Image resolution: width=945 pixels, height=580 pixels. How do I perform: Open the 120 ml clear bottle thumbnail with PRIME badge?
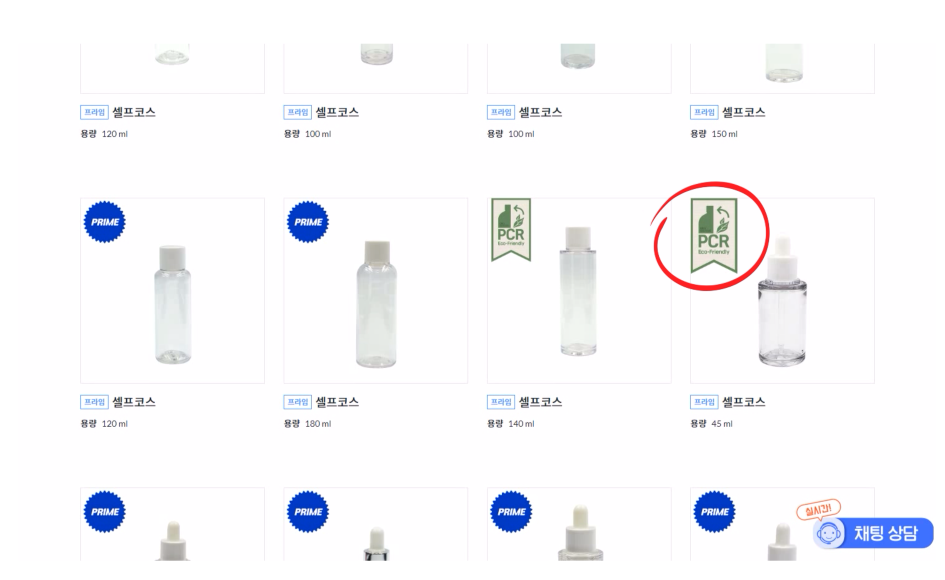click(172, 291)
